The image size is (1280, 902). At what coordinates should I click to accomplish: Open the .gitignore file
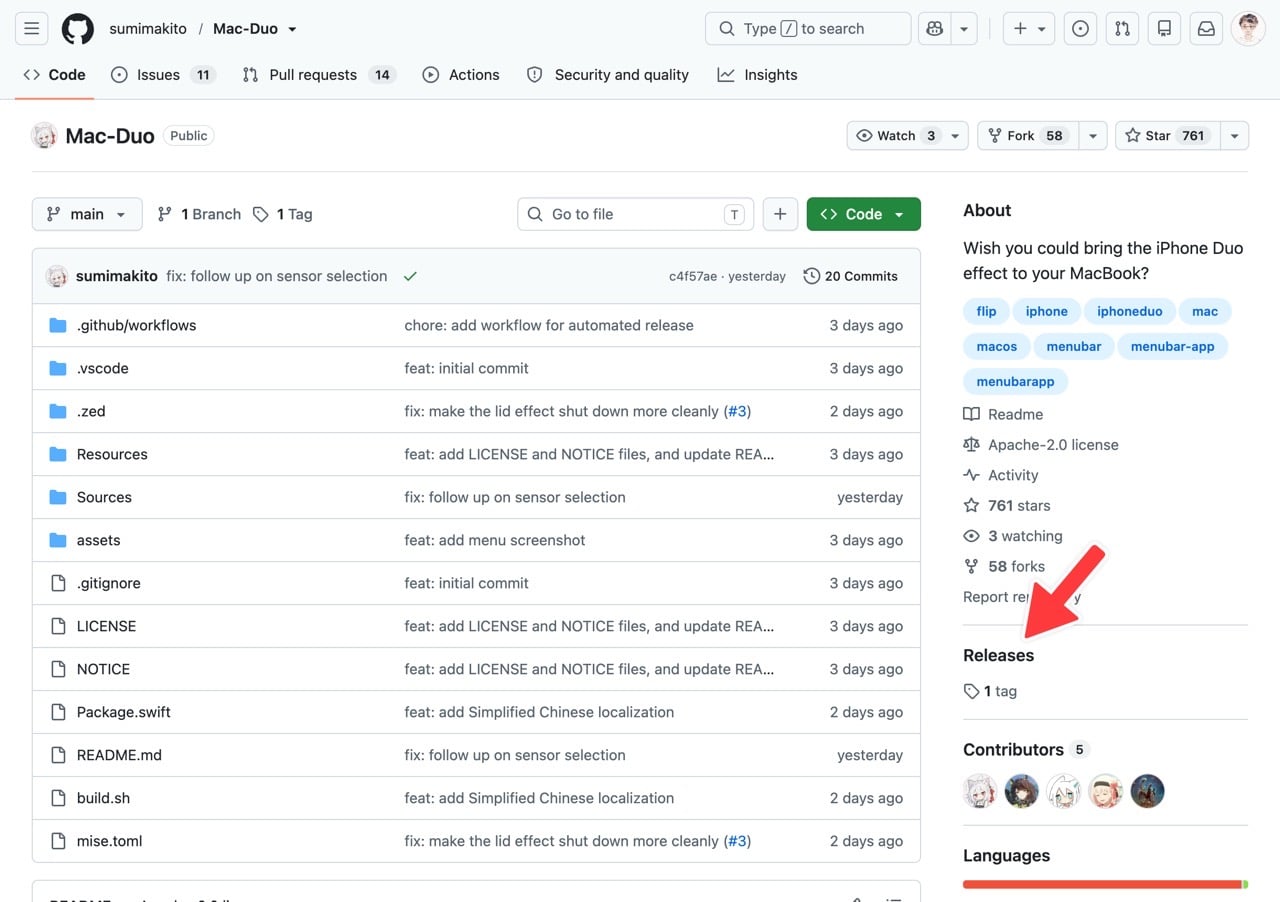(109, 583)
